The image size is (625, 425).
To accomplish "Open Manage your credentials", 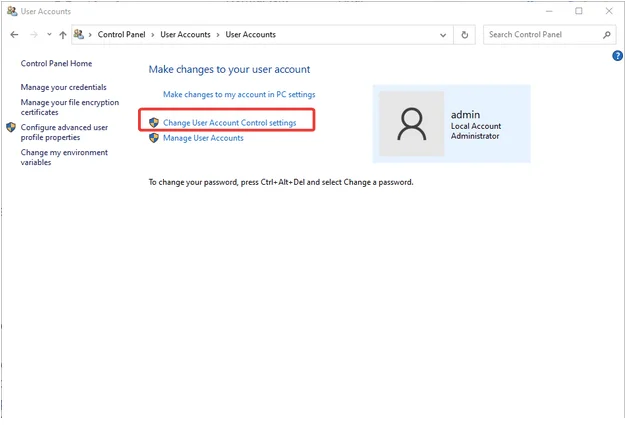I will (63, 87).
